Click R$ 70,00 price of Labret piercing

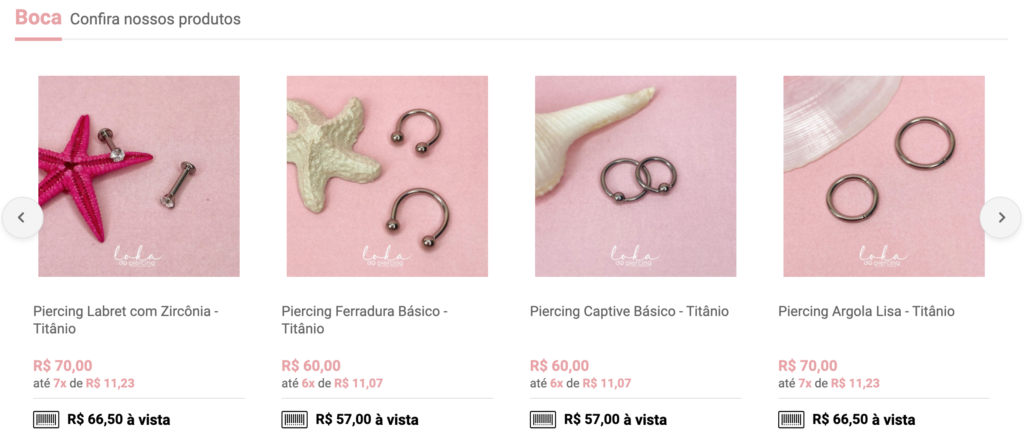[63, 366]
